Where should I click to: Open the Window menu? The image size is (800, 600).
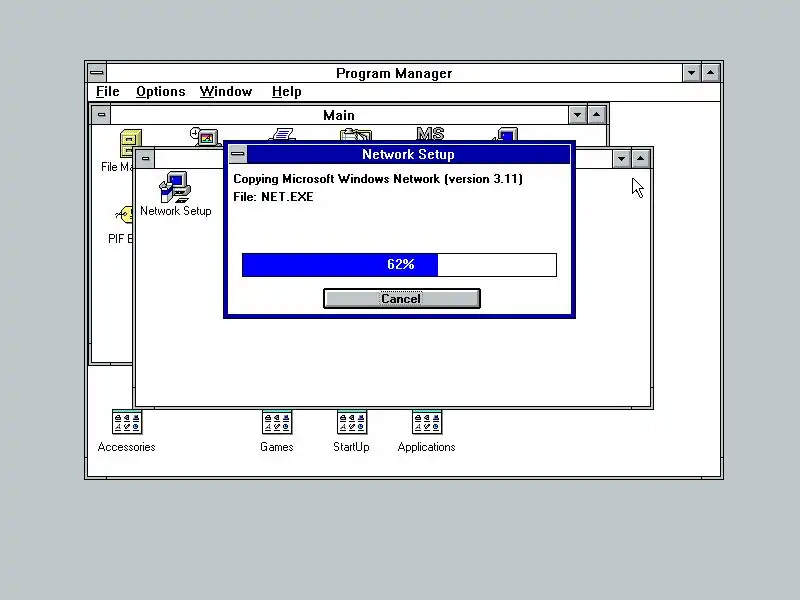point(226,92)
